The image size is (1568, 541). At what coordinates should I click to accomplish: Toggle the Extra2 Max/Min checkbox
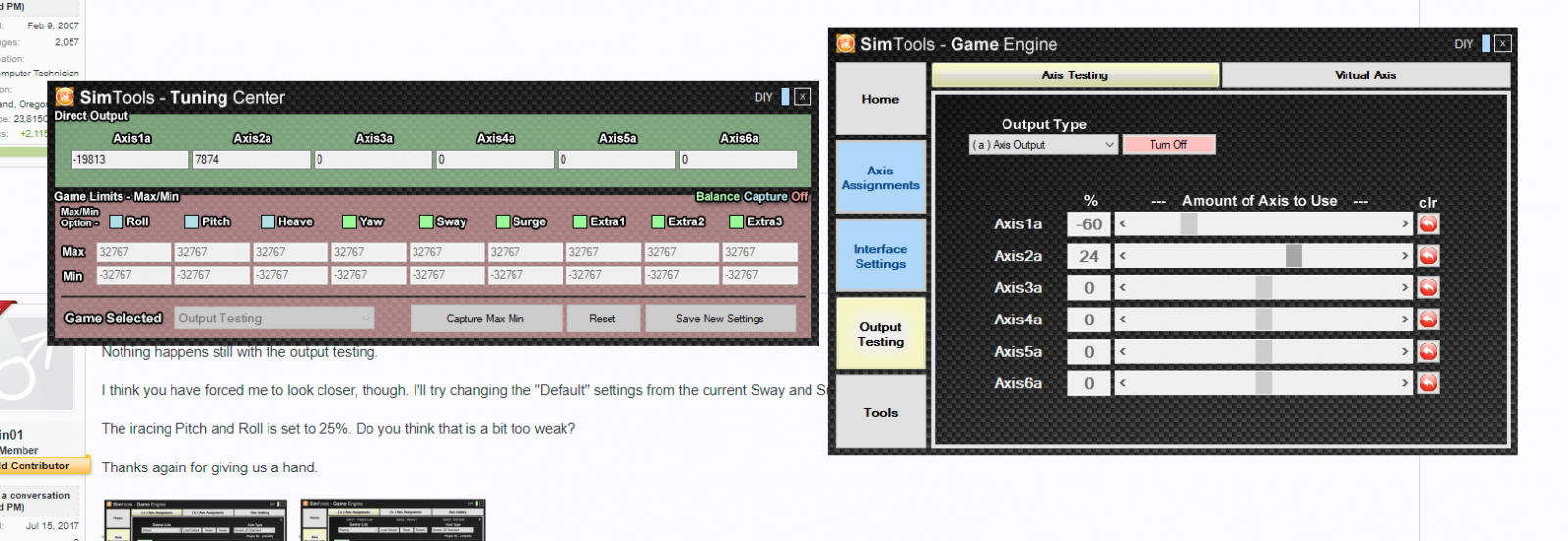click(x=659, y=221)
